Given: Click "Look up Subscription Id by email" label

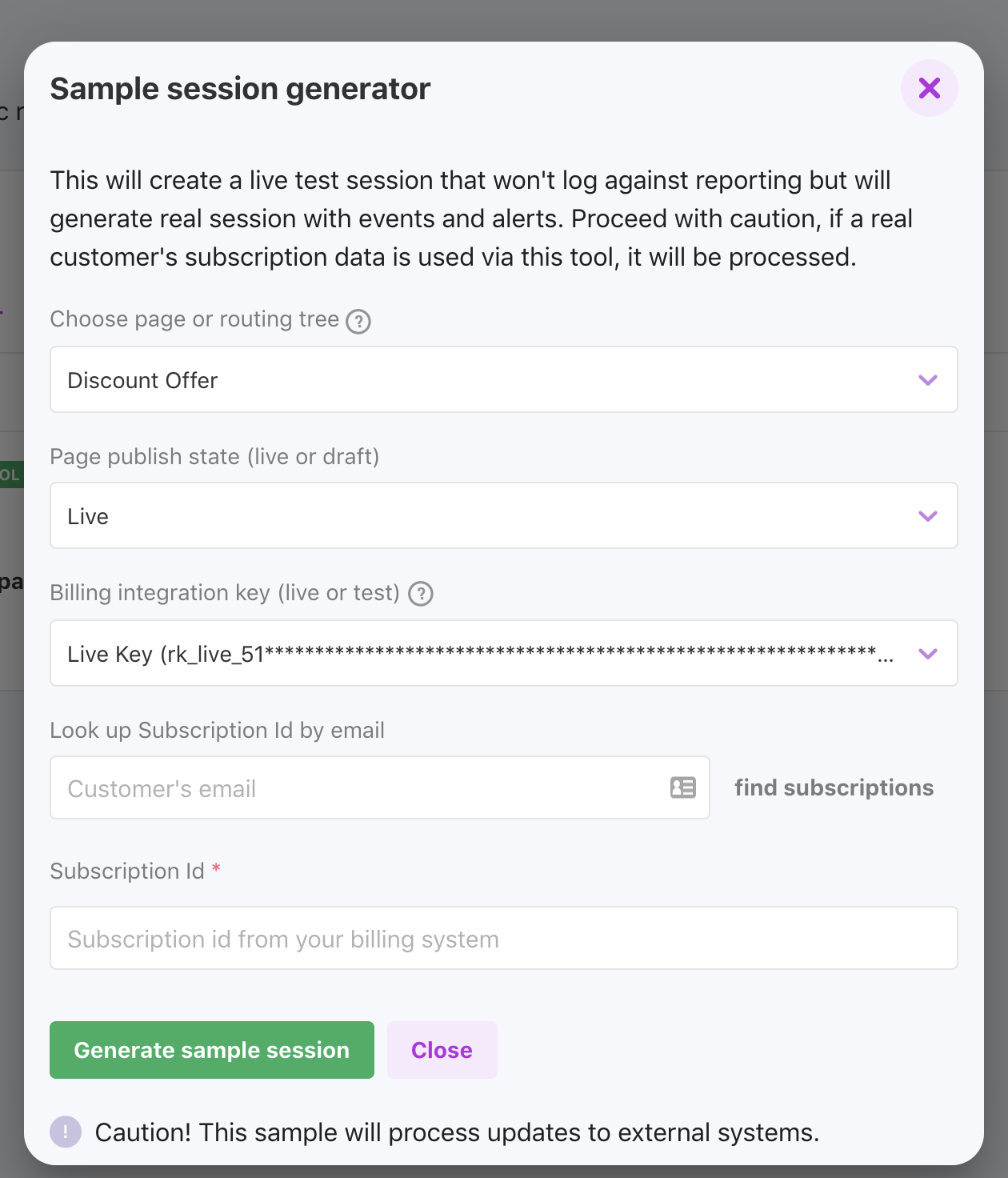Looking at the screenshot, I should 217,730.
